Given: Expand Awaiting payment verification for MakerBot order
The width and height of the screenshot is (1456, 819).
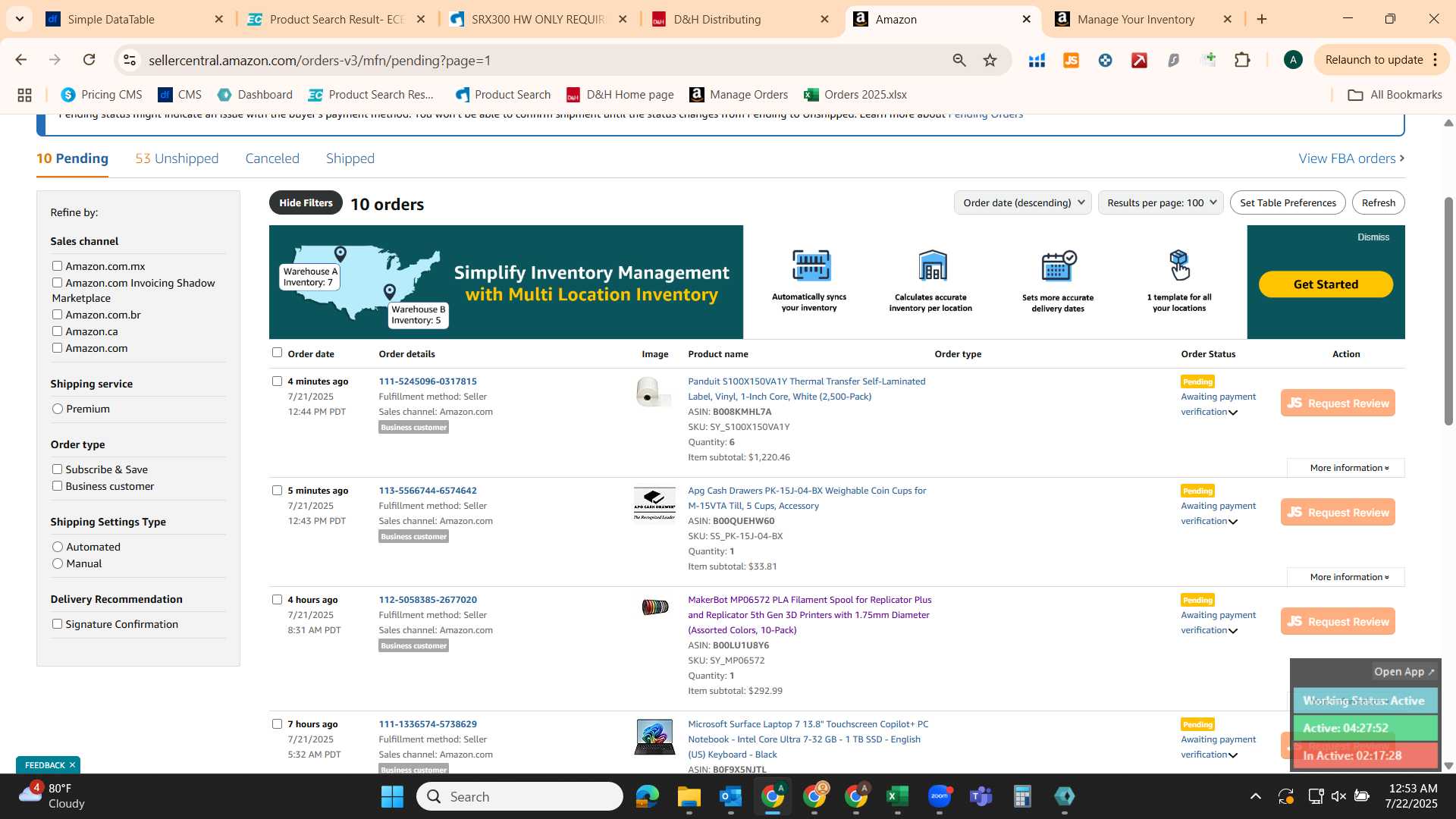Looking at the screenshot, I should (1233, 631).
